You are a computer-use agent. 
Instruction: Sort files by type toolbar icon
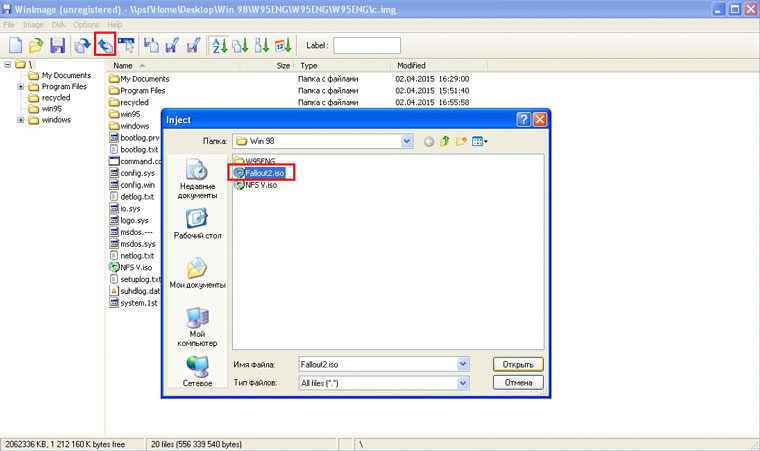(241, 46)
